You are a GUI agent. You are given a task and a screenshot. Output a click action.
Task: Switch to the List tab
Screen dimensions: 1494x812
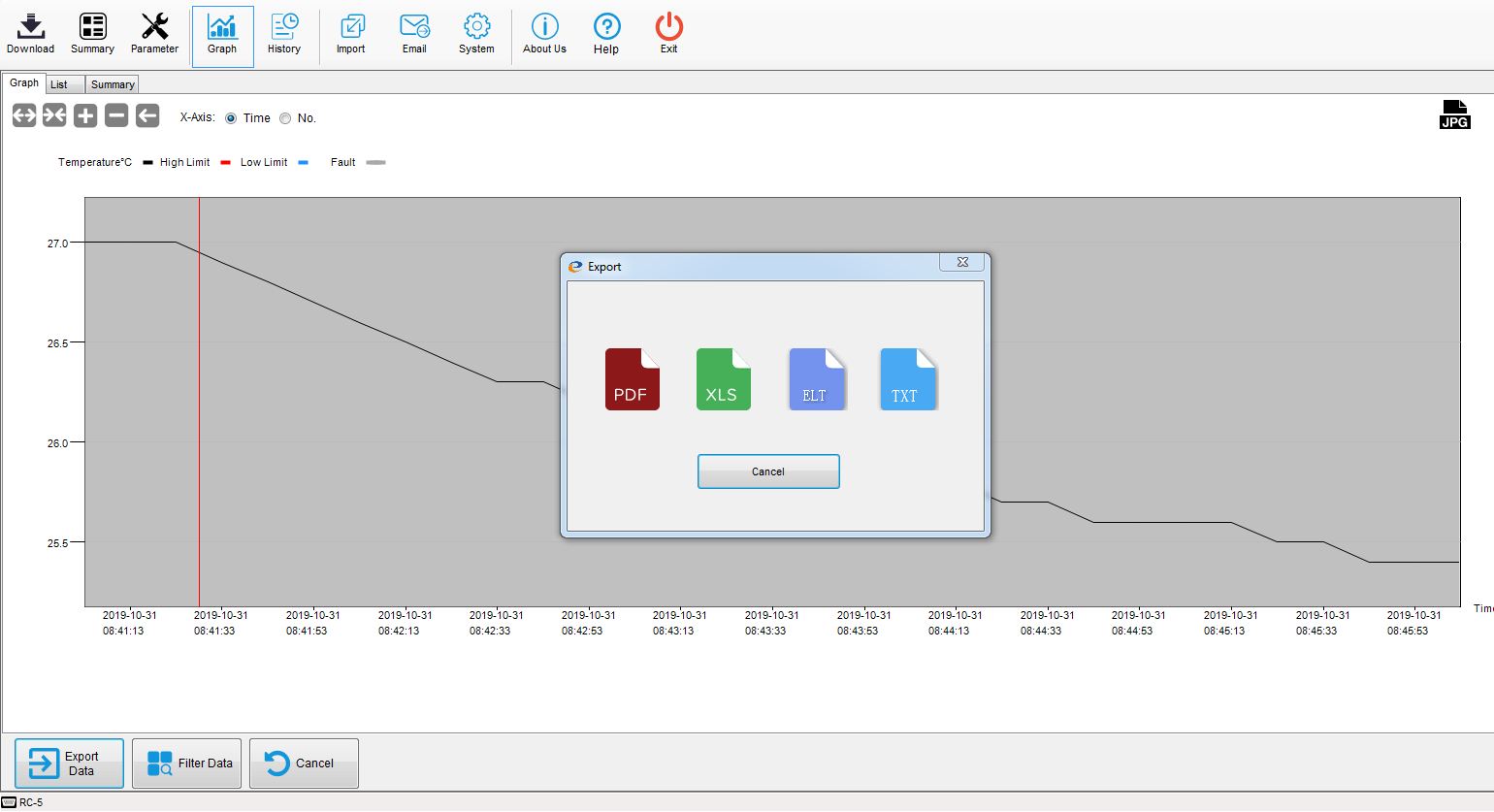[59, 84]
